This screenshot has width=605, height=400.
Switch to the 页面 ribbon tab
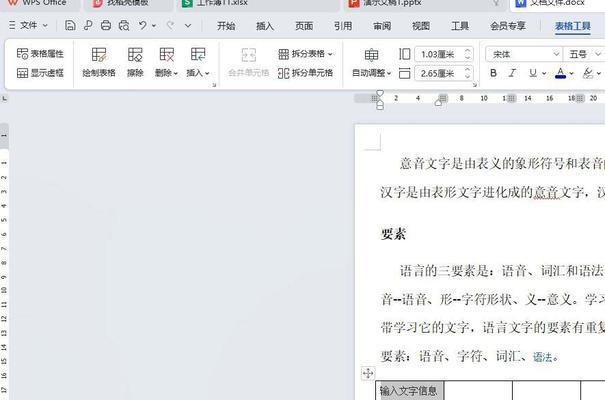[x=304, y=26]
